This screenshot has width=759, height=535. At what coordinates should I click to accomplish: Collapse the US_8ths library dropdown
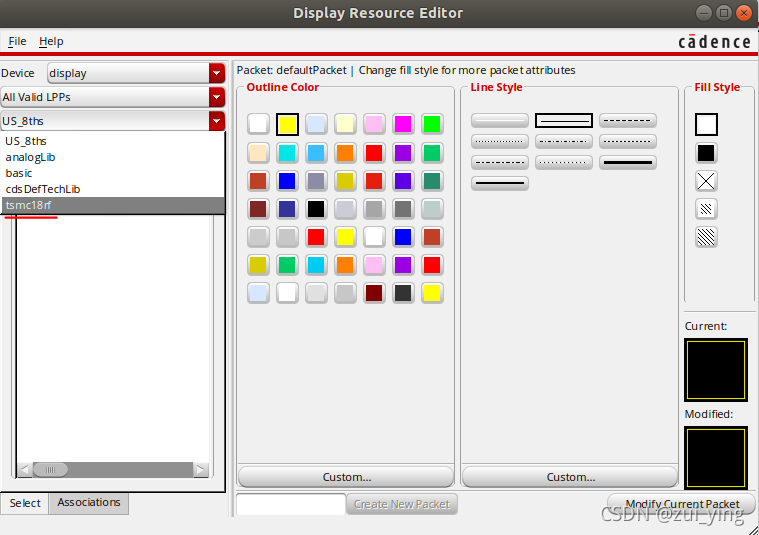(217, 121)
